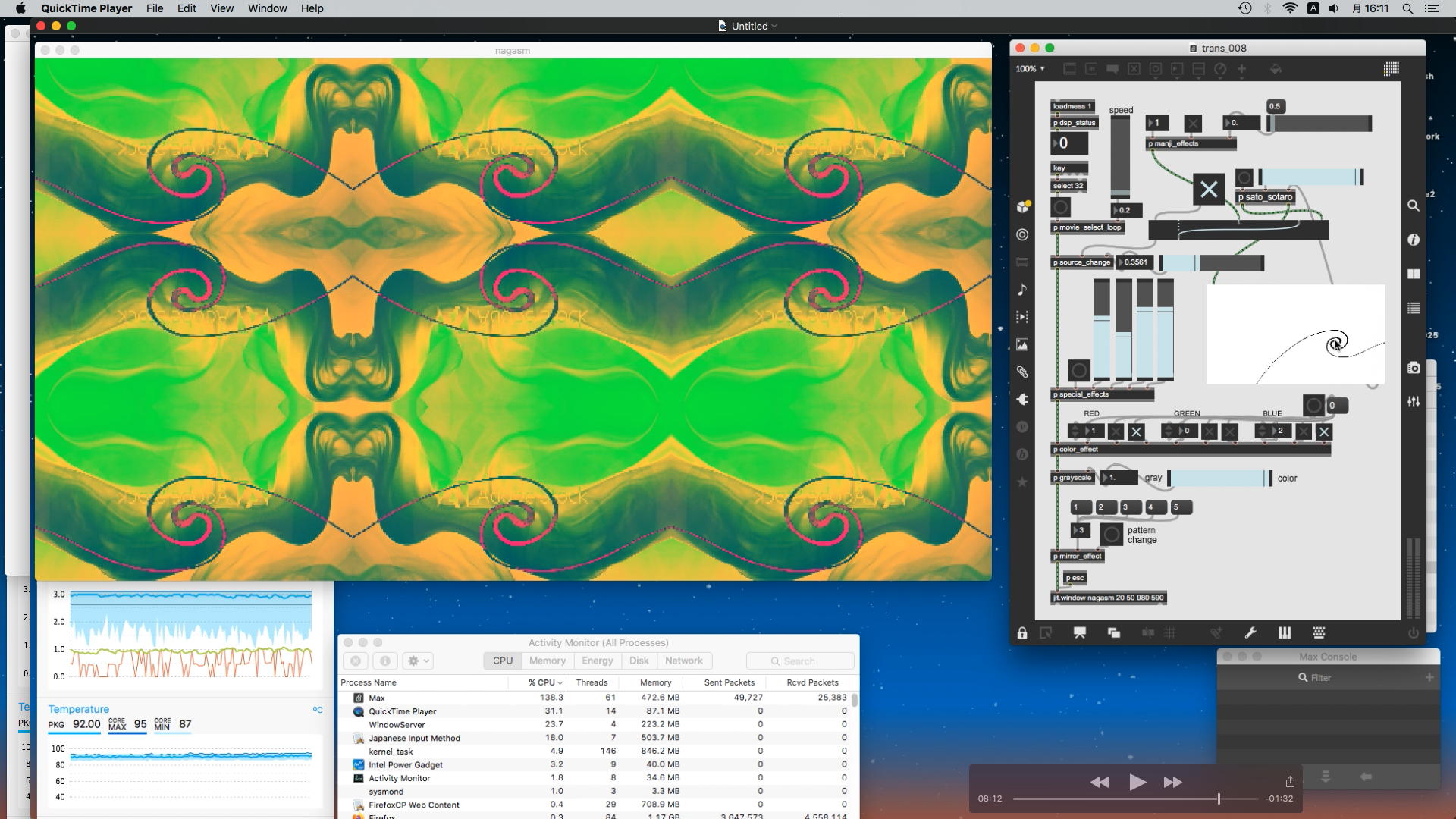The image size is (1456, 819).
Task: Toggle the lit X box under RED
Action: [1136, 432]
